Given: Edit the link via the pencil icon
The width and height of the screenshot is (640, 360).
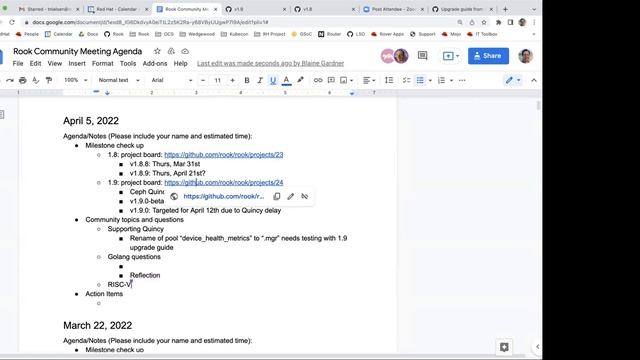Looking at the screenshot, I should 291,196.
